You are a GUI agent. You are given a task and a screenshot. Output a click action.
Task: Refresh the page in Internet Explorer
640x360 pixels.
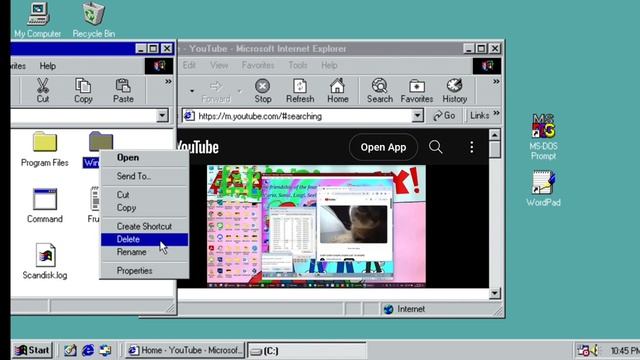pyautogui.click(x=300, y=91)
